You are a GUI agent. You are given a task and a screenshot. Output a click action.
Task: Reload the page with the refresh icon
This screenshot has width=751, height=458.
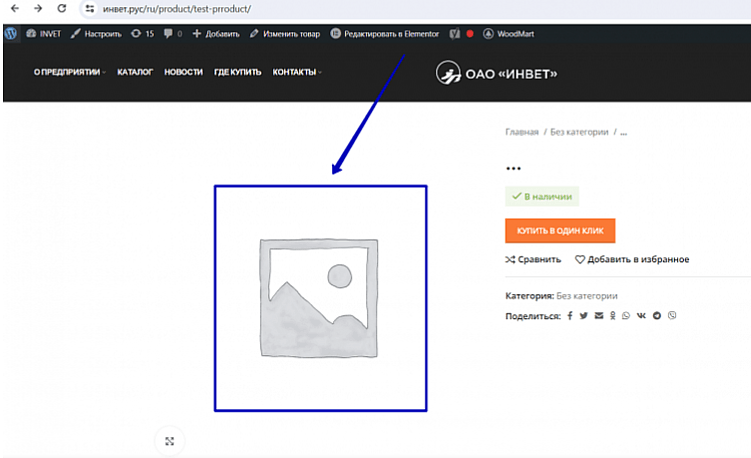pyautogui.click(x=62, y=8)
